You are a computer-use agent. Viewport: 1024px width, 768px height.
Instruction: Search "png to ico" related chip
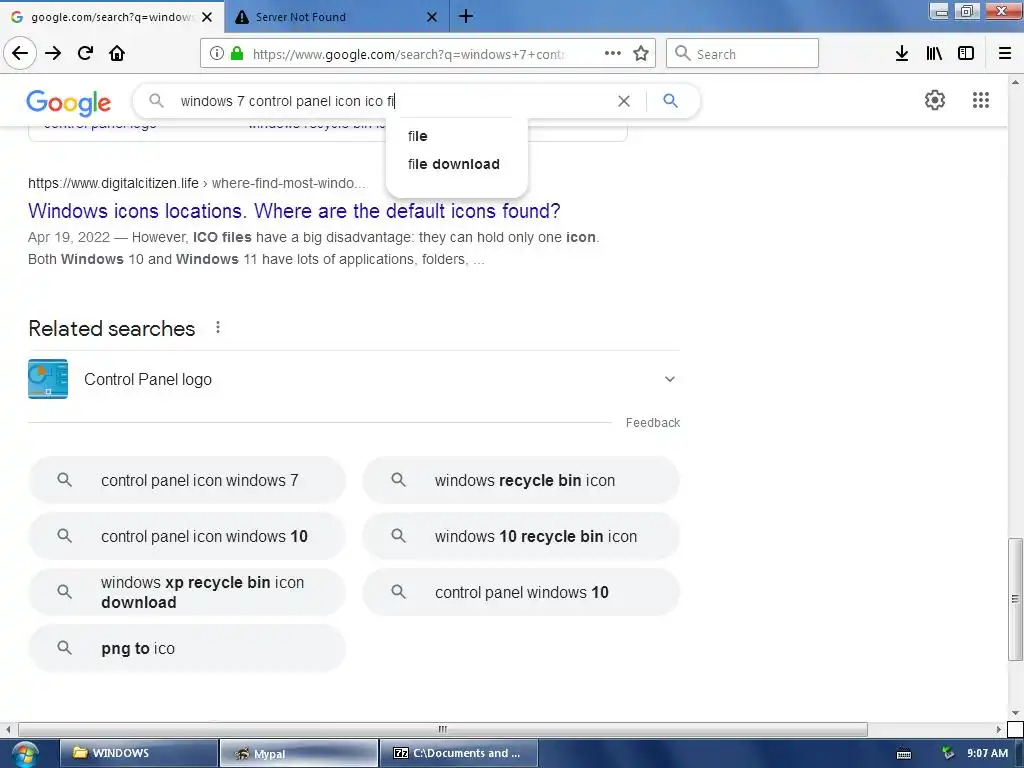point(187,648)
